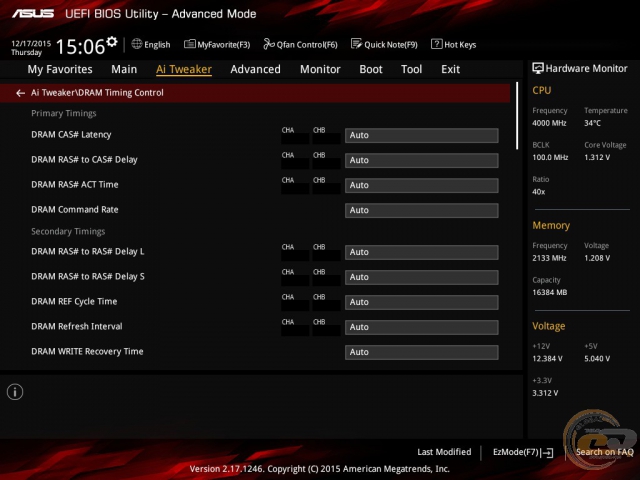Click the DRAM REF Cycle Time label
The height and width of the screenshot is (480, 640).
(x=74, y=302)
